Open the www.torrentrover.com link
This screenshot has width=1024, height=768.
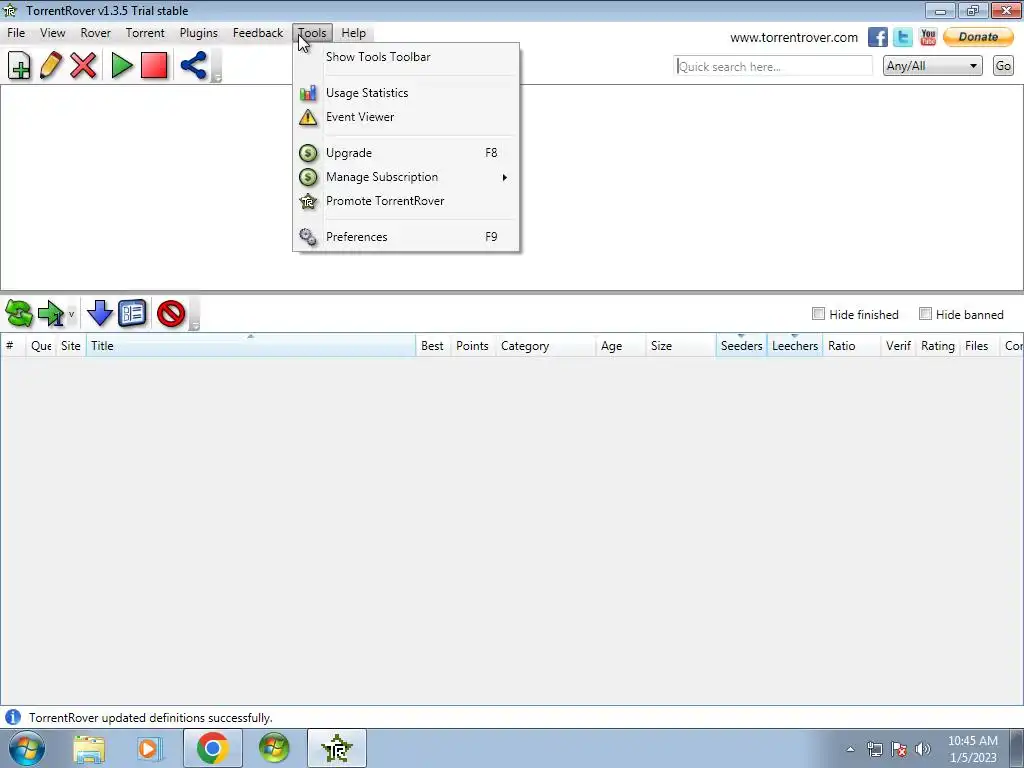point(793,38)
